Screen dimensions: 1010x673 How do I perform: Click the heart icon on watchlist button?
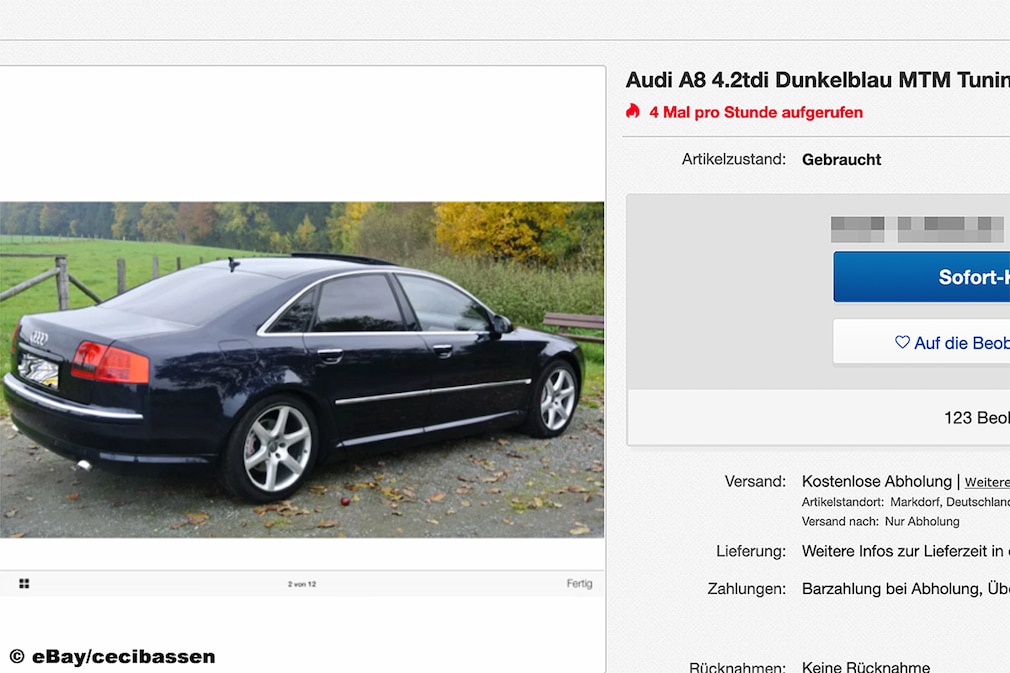[x=902, y=342]
